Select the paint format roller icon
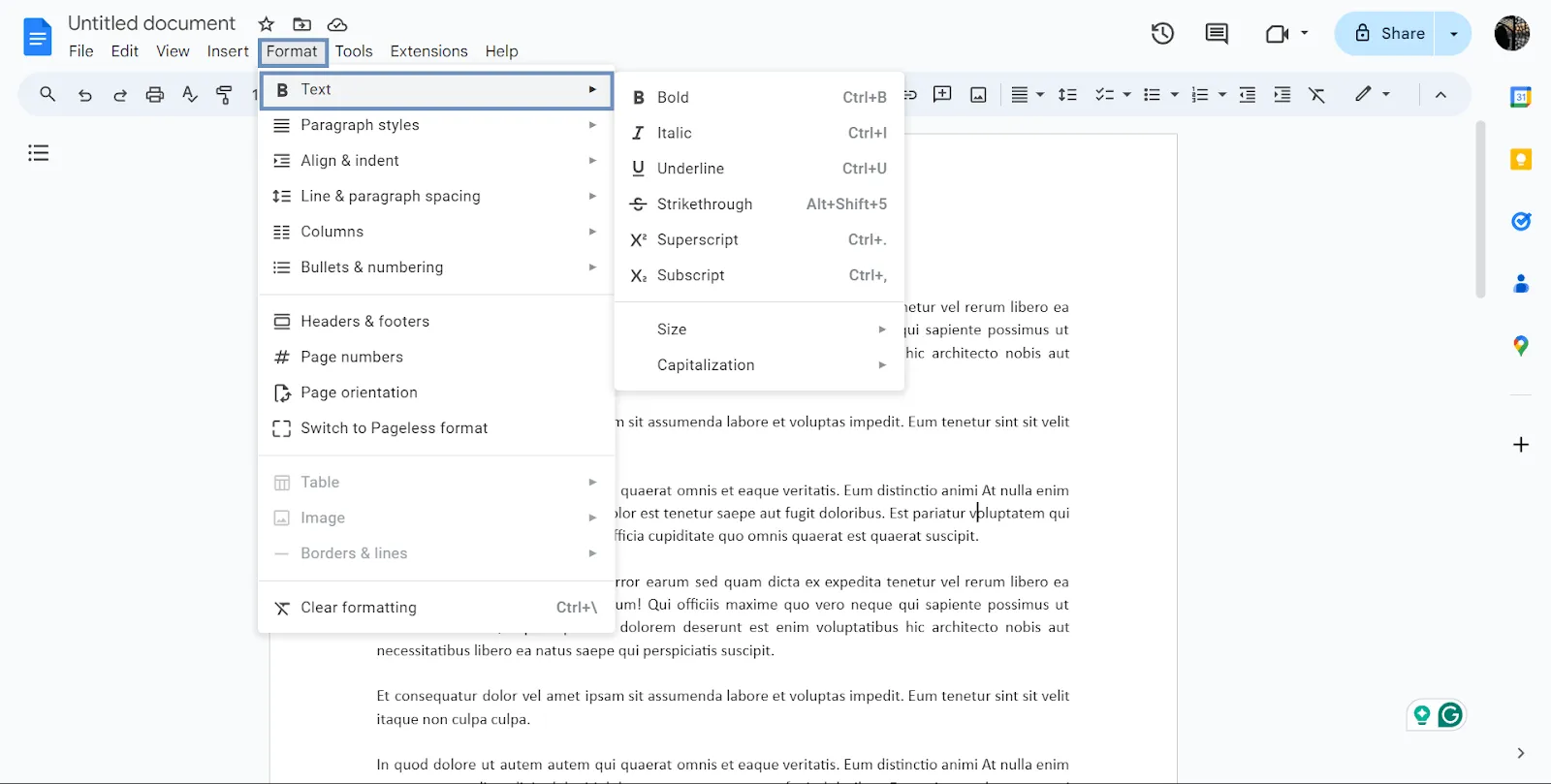This screenshot has height=784, width=1551. point(224,94)
